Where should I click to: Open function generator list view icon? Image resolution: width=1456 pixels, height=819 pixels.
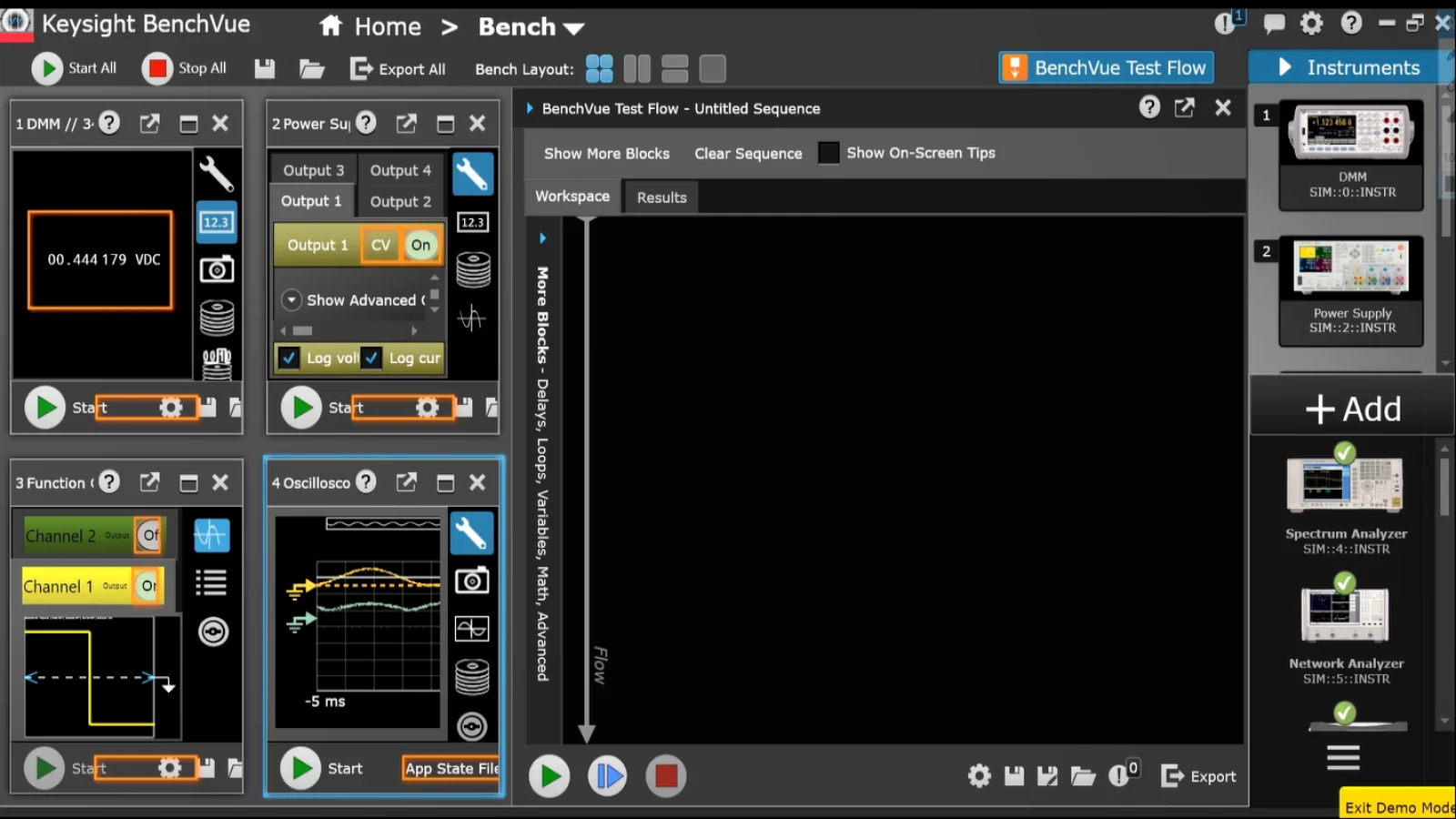pos(211,582)
